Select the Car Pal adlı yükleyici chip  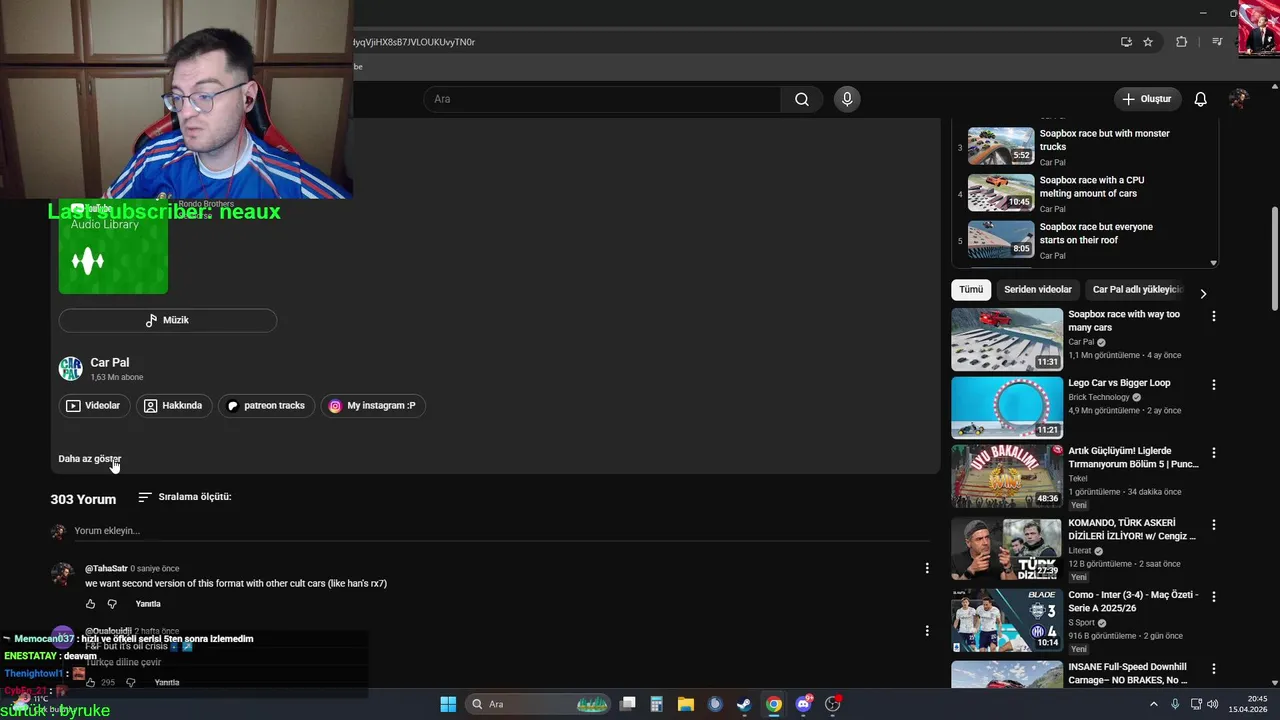pyautogui.click(x=1138, y=290)
